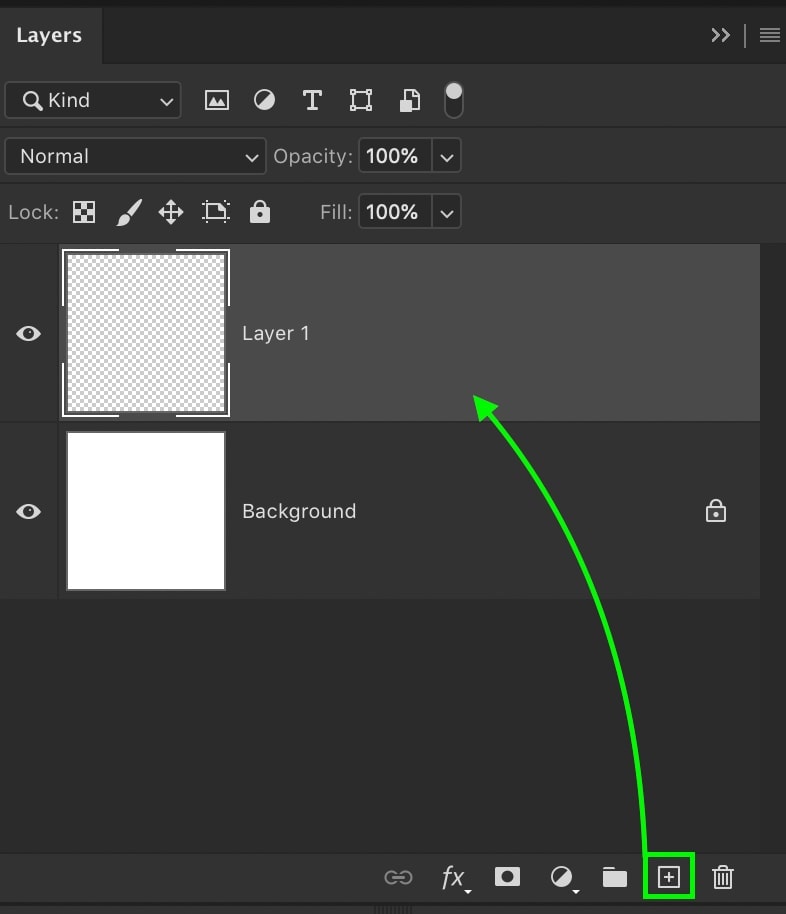
Task: Select Layer 1 transparent thumbnail
Action: pos(146,333)
